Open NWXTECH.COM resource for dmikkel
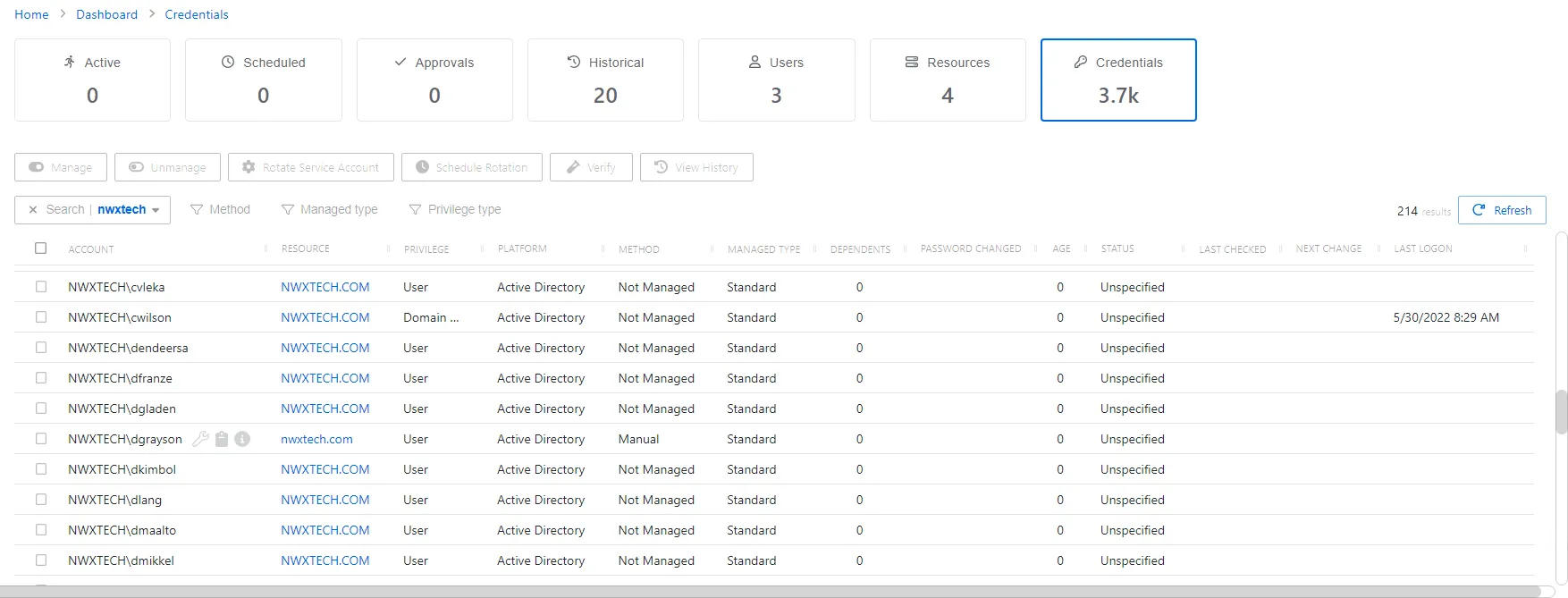The image size is (1568, 598). pyautogui.click(x=325, y=560)
